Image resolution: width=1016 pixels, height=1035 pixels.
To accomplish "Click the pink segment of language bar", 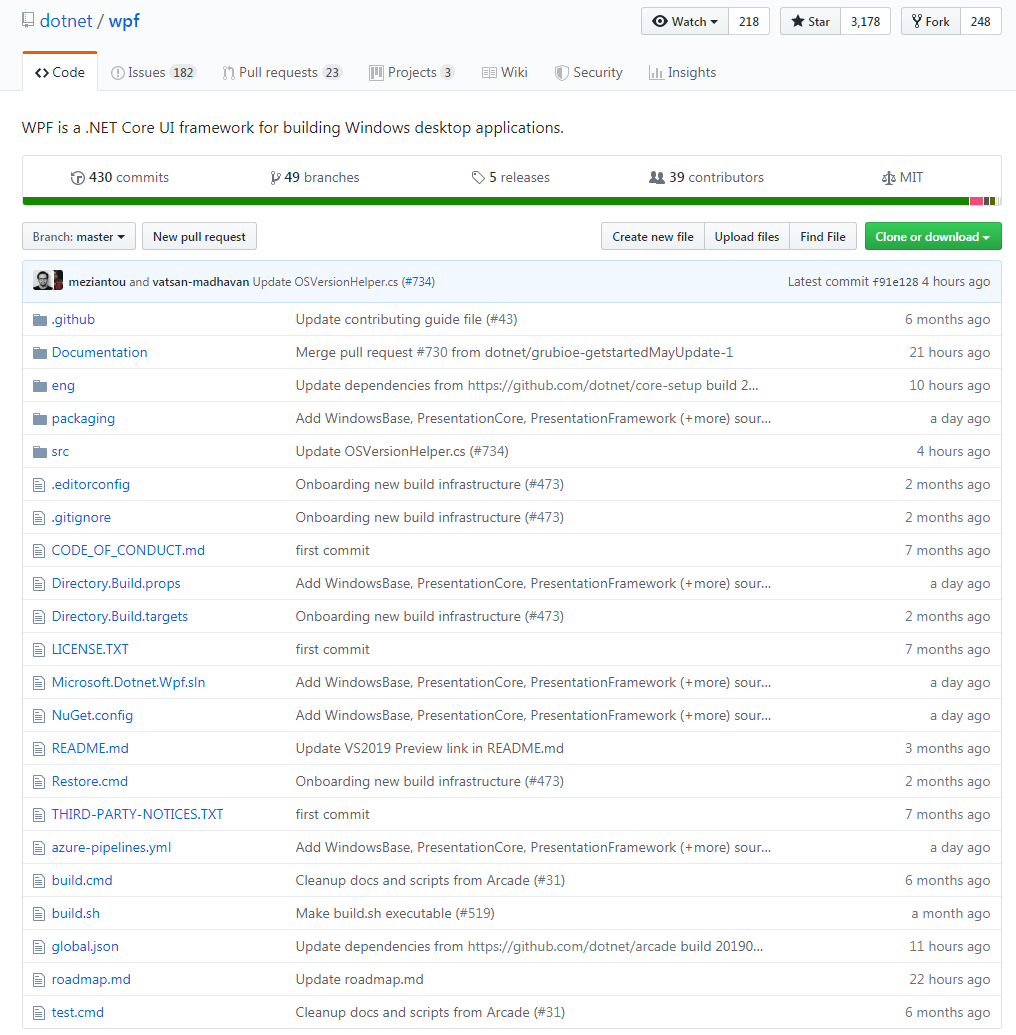I will click(x=976, y=201).
